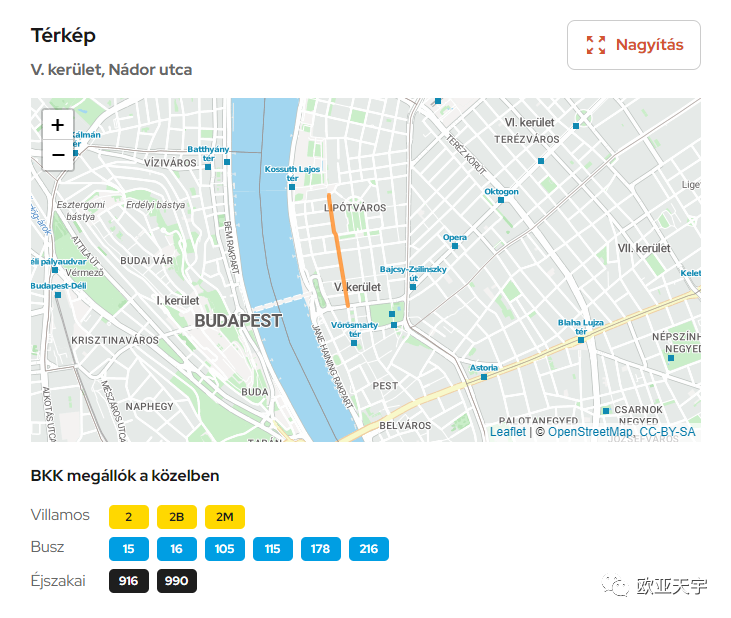Open the Leaflet attribution link
This screenshot has height=618, width=731.
tap(507, 432)
